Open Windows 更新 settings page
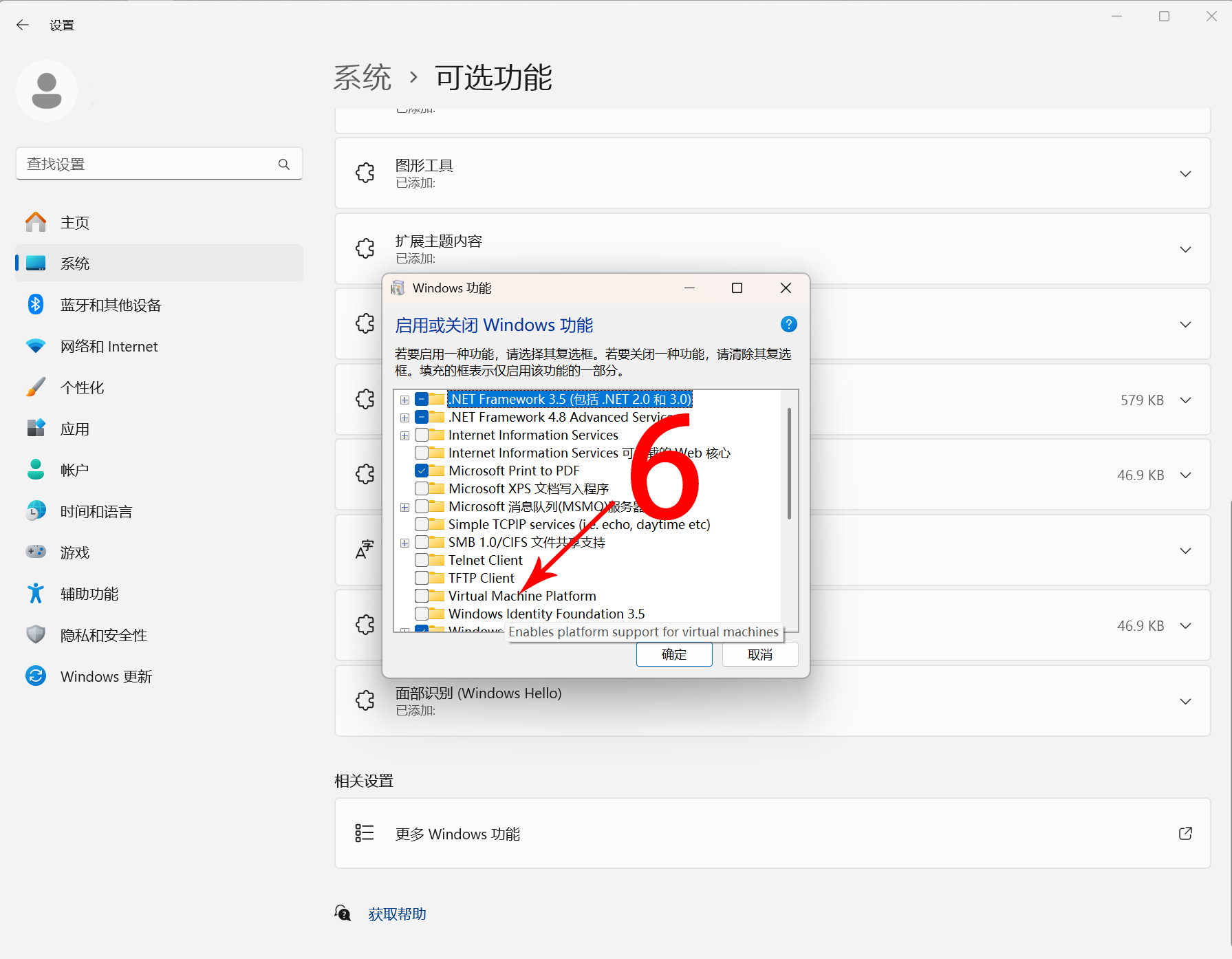This screenshot has width=1232, height=959. click(x=159, y=676)
